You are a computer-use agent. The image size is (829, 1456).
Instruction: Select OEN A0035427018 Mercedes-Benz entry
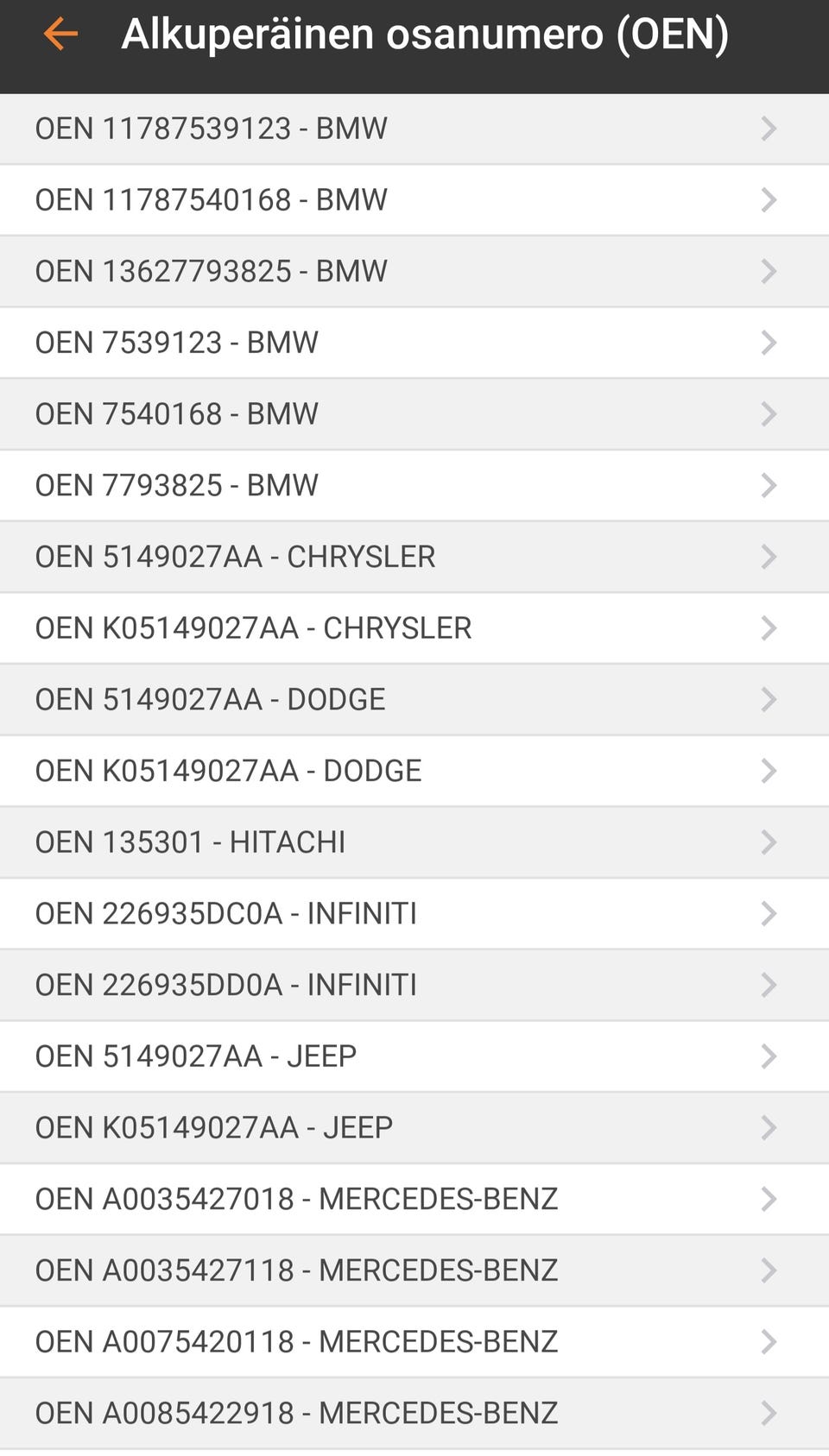pos(296,1199)
